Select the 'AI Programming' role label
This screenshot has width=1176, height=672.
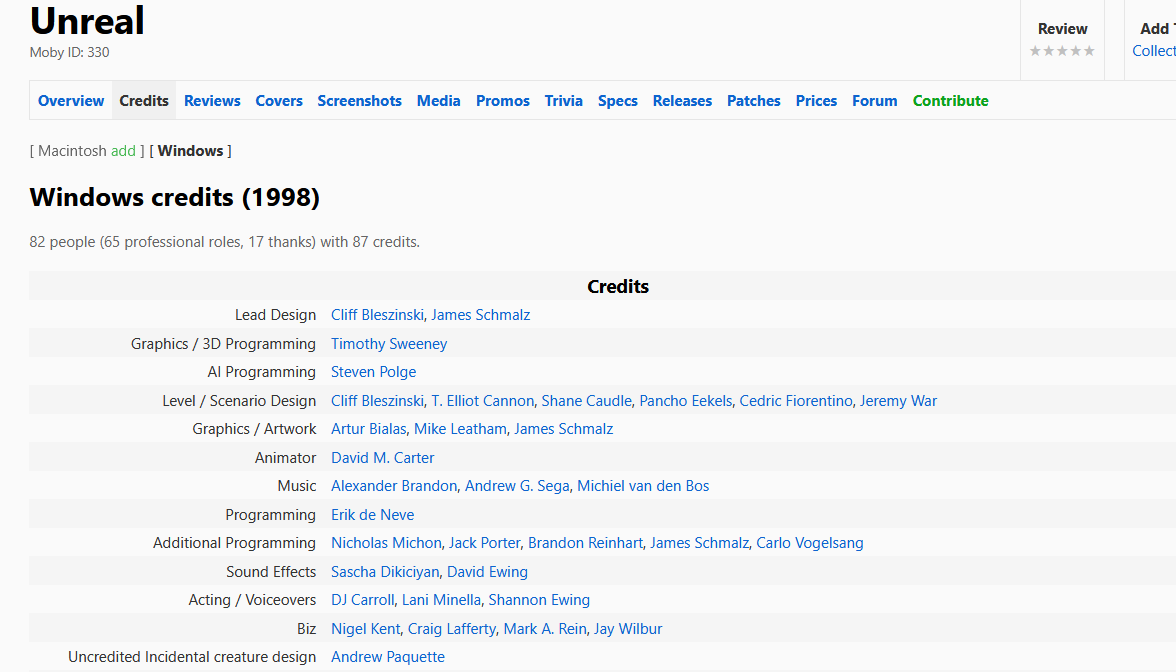[262, 372]
